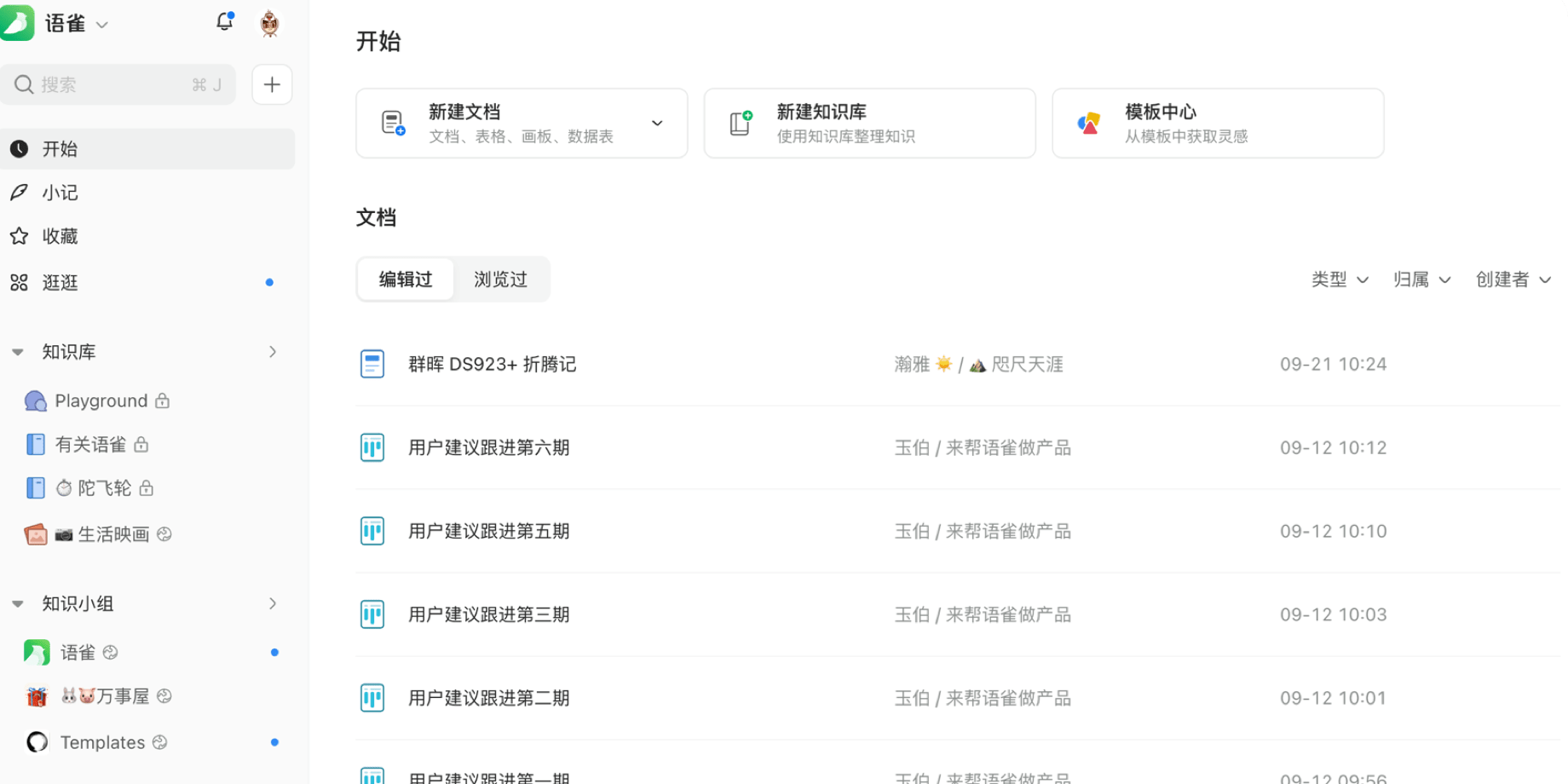This screenshot has height=784, width=1568.
Task: Click the 09-12 10:01 timestamp
Action: [1333, 698]
